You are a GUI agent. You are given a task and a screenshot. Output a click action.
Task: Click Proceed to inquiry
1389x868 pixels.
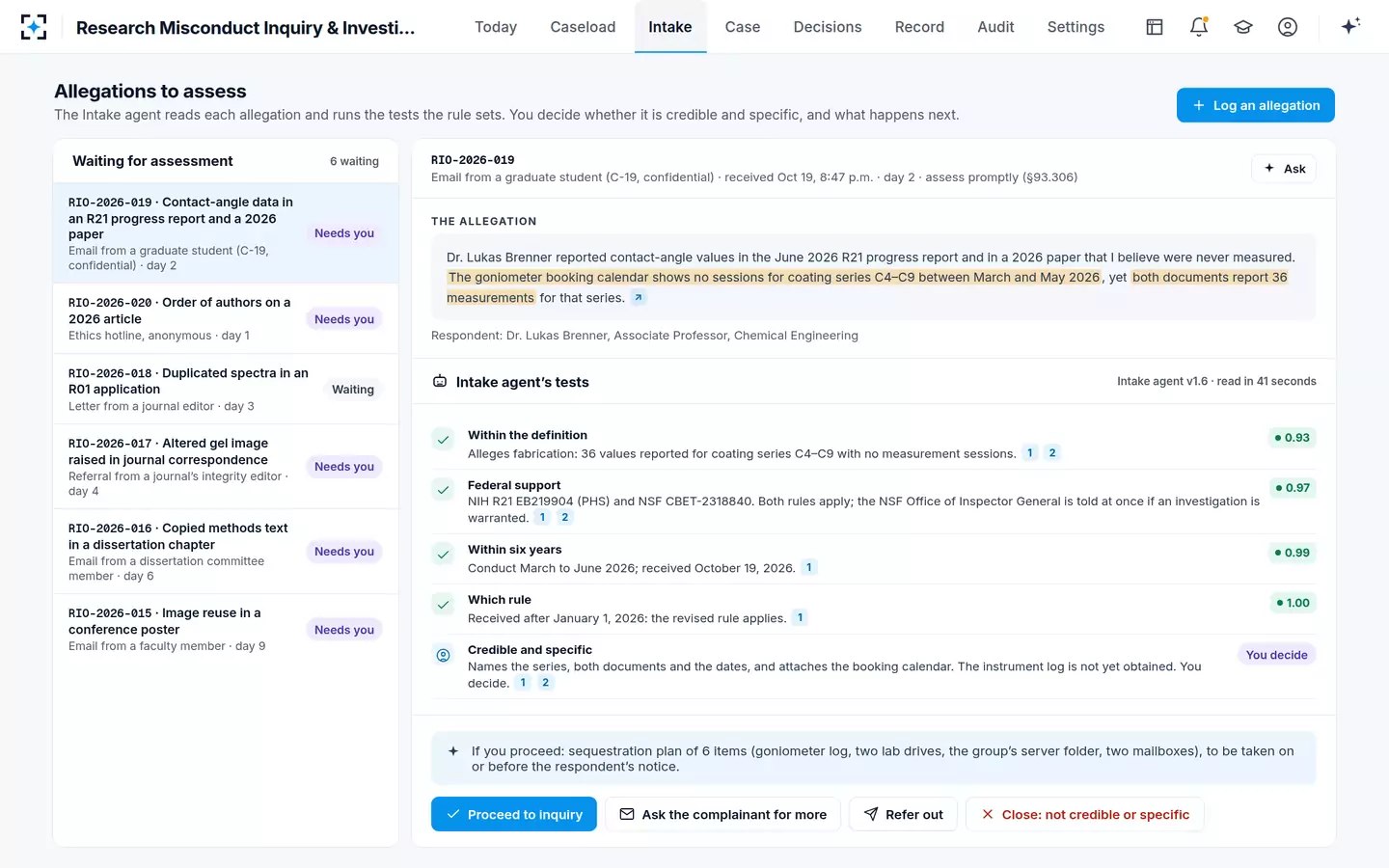point(514,814)
